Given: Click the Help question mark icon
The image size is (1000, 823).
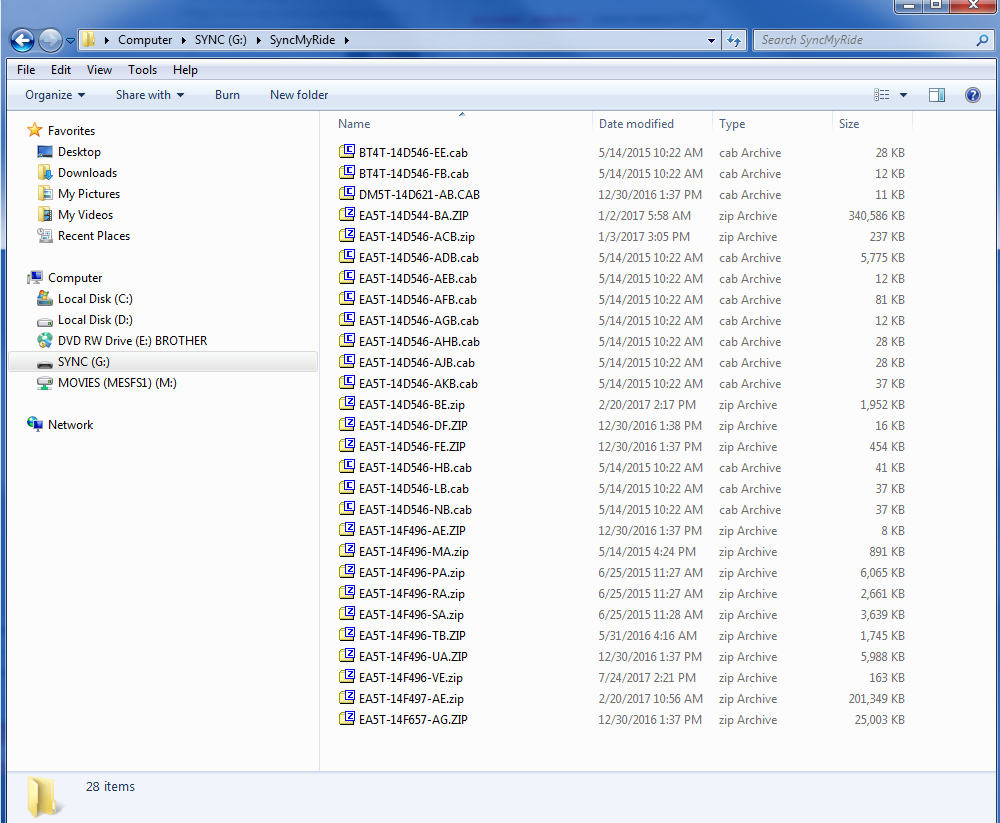Looking at the screenshot, I should pos(972,94).
